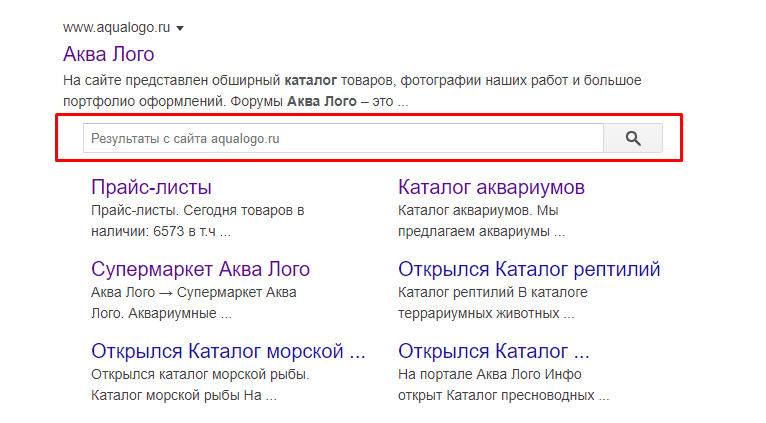Click the text 'Аква Лого → Супермаркет Аква'
Image resolution: width=766 pixels, height=423 pixels.
[x=194, y=293]
